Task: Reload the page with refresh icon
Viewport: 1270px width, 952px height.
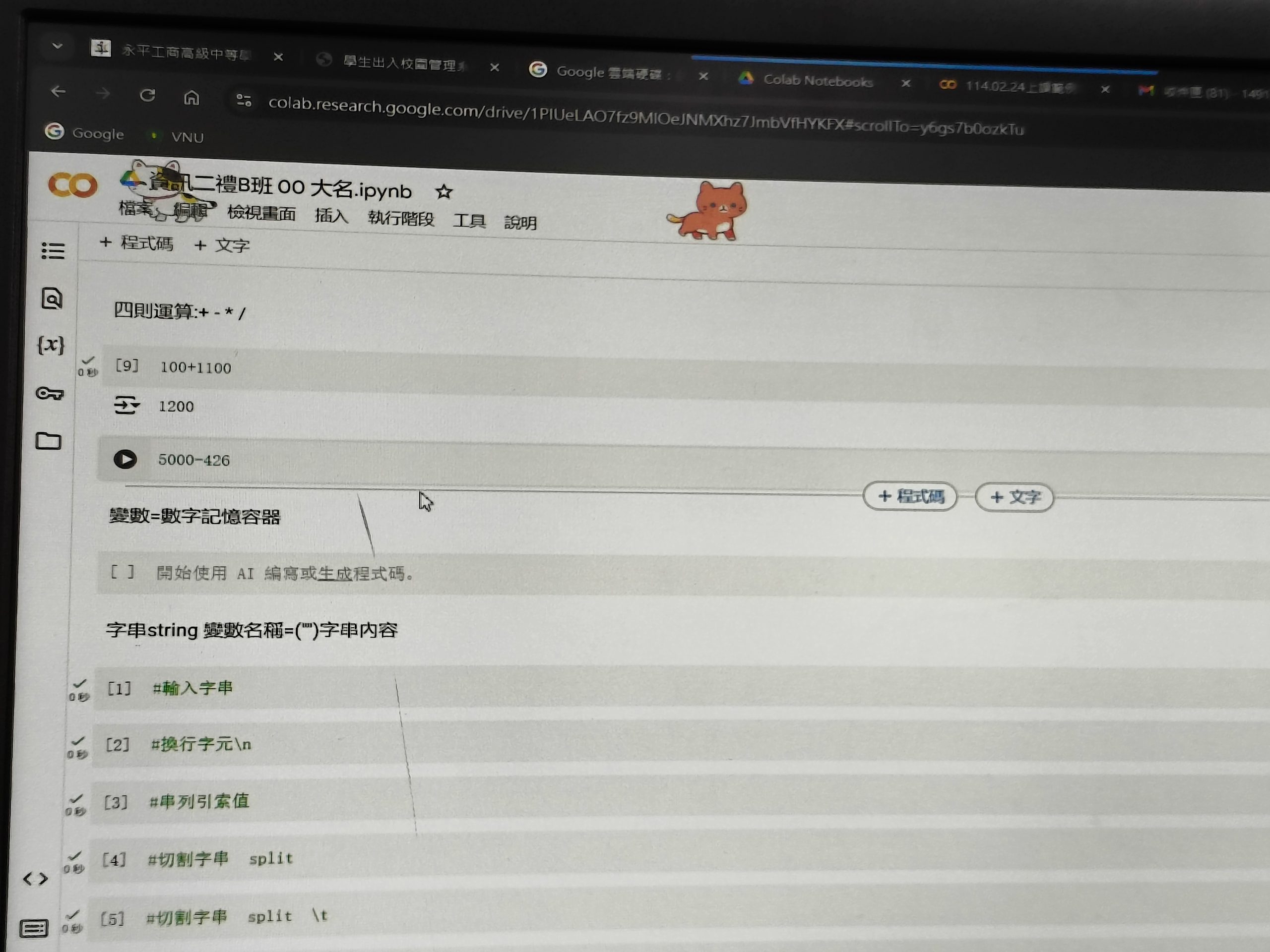Action: pos(147,95)
